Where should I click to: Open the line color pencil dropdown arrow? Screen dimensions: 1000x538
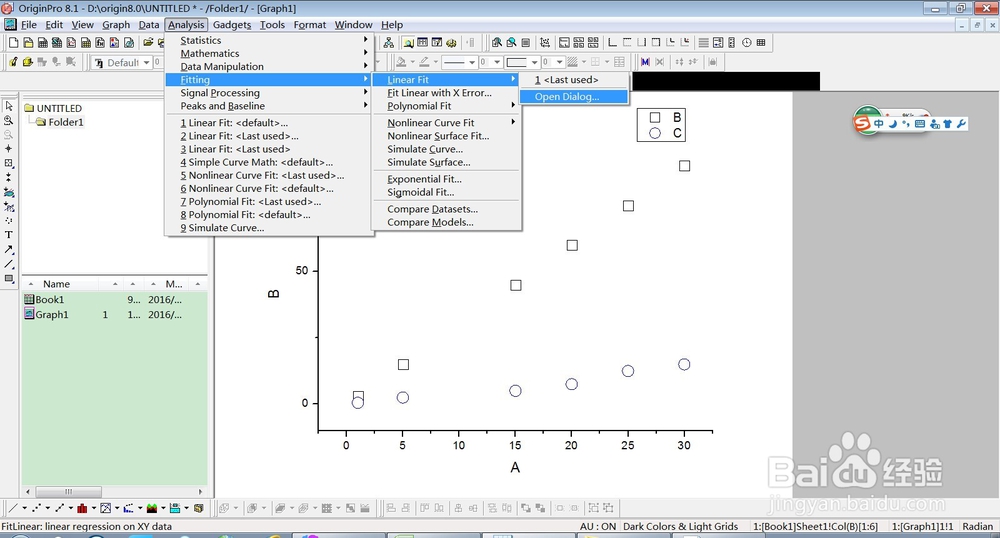pos(436,62)
